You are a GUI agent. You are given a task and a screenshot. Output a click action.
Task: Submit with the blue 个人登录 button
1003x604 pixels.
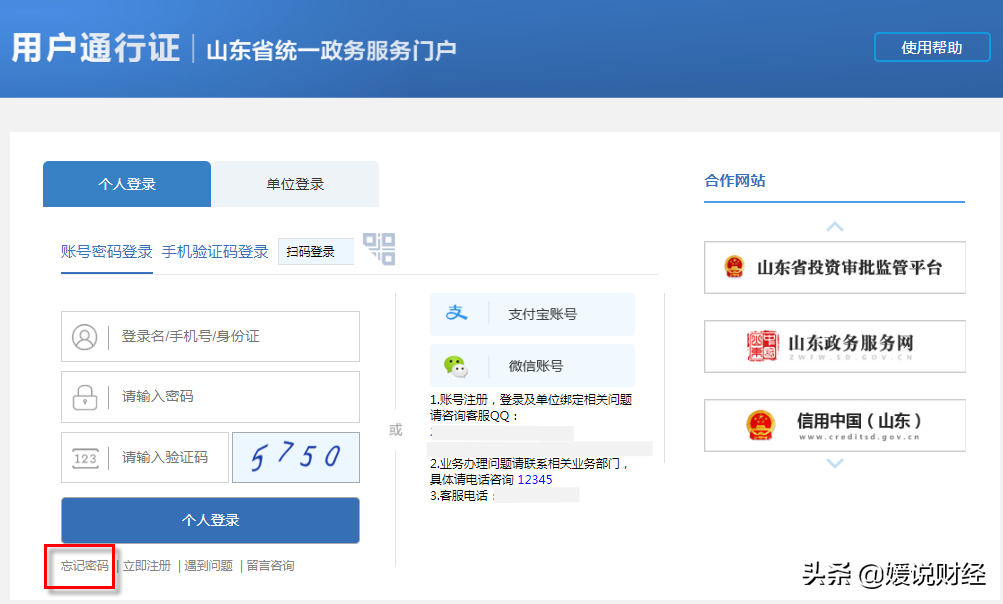tap(210, 520)
